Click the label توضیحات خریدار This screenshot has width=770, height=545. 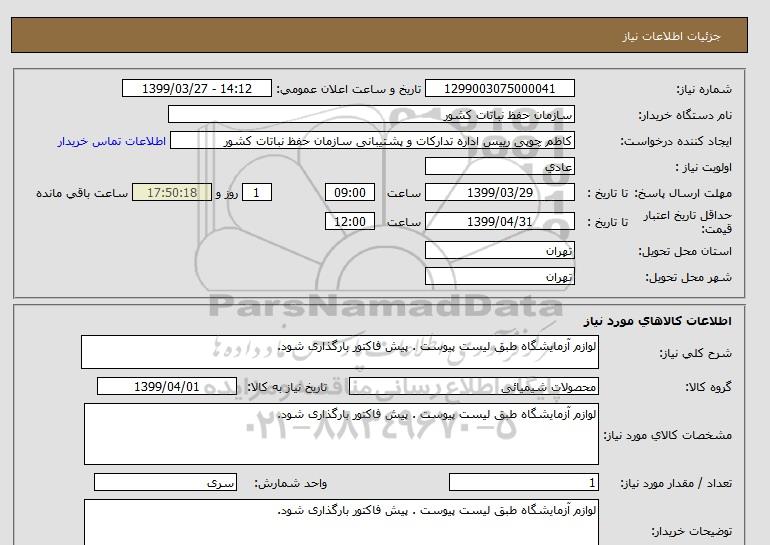(691, 532)
